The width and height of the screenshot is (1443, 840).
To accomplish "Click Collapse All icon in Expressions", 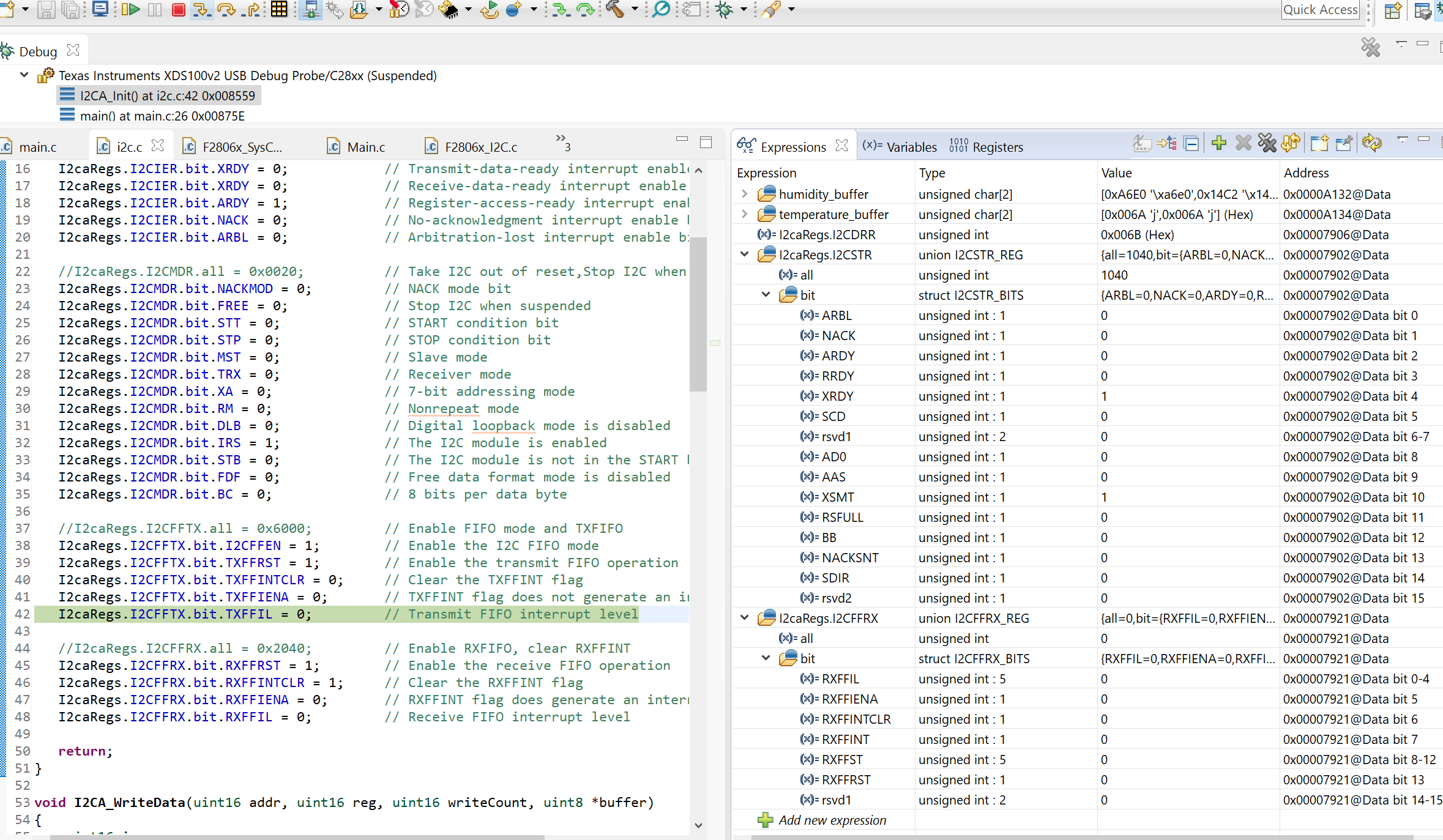I will (1191, 143).
